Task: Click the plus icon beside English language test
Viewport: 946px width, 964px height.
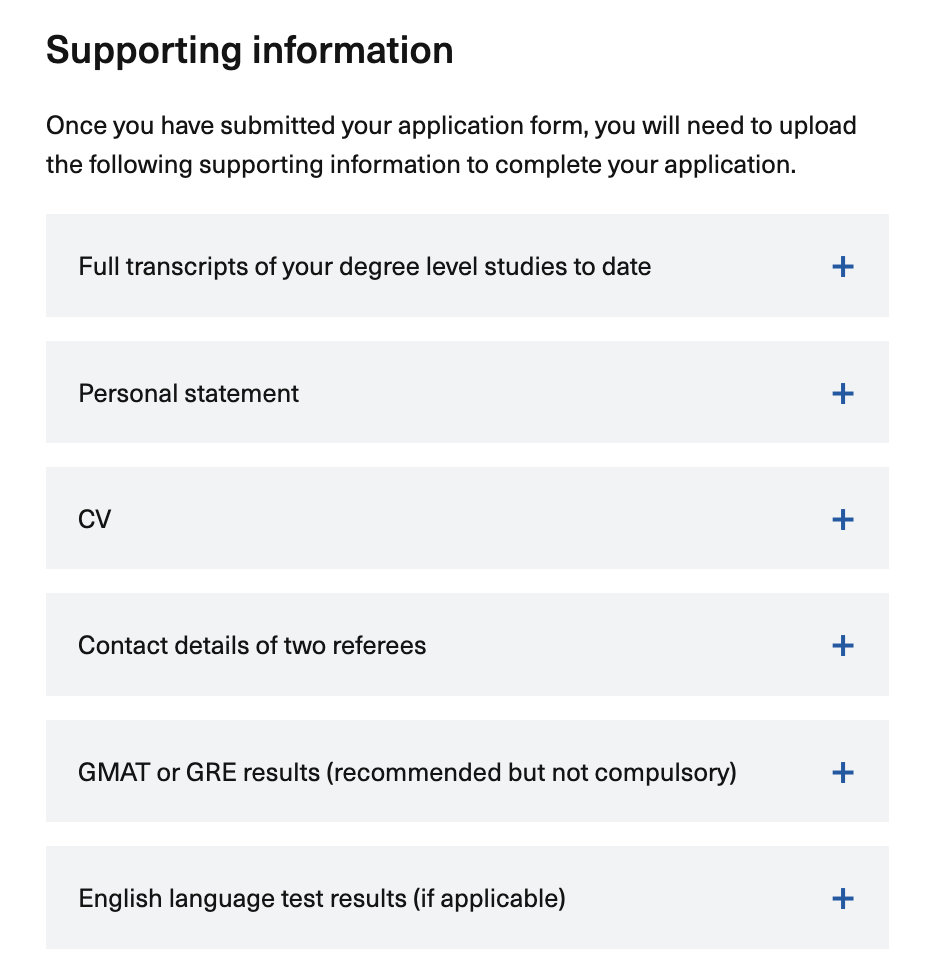Action: pyautogui.click(x=843, y=898)
